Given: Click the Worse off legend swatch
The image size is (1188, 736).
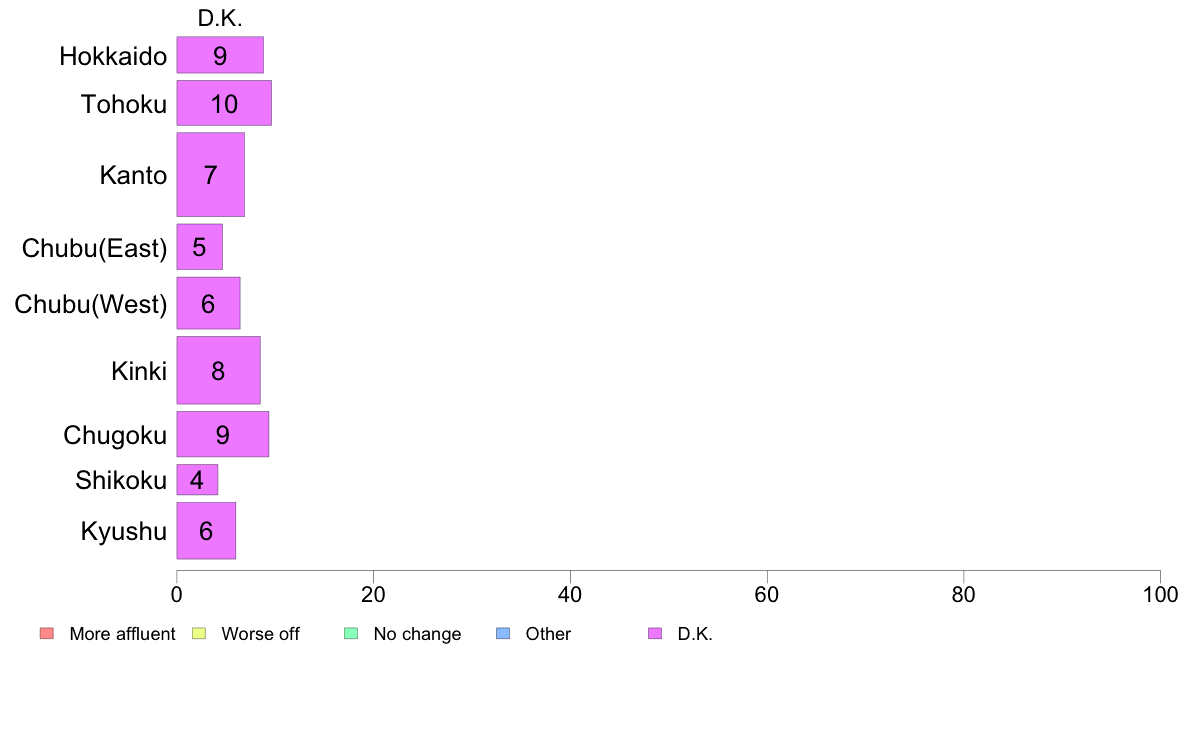Looking at the screenshot, I should tap(199, 634).
